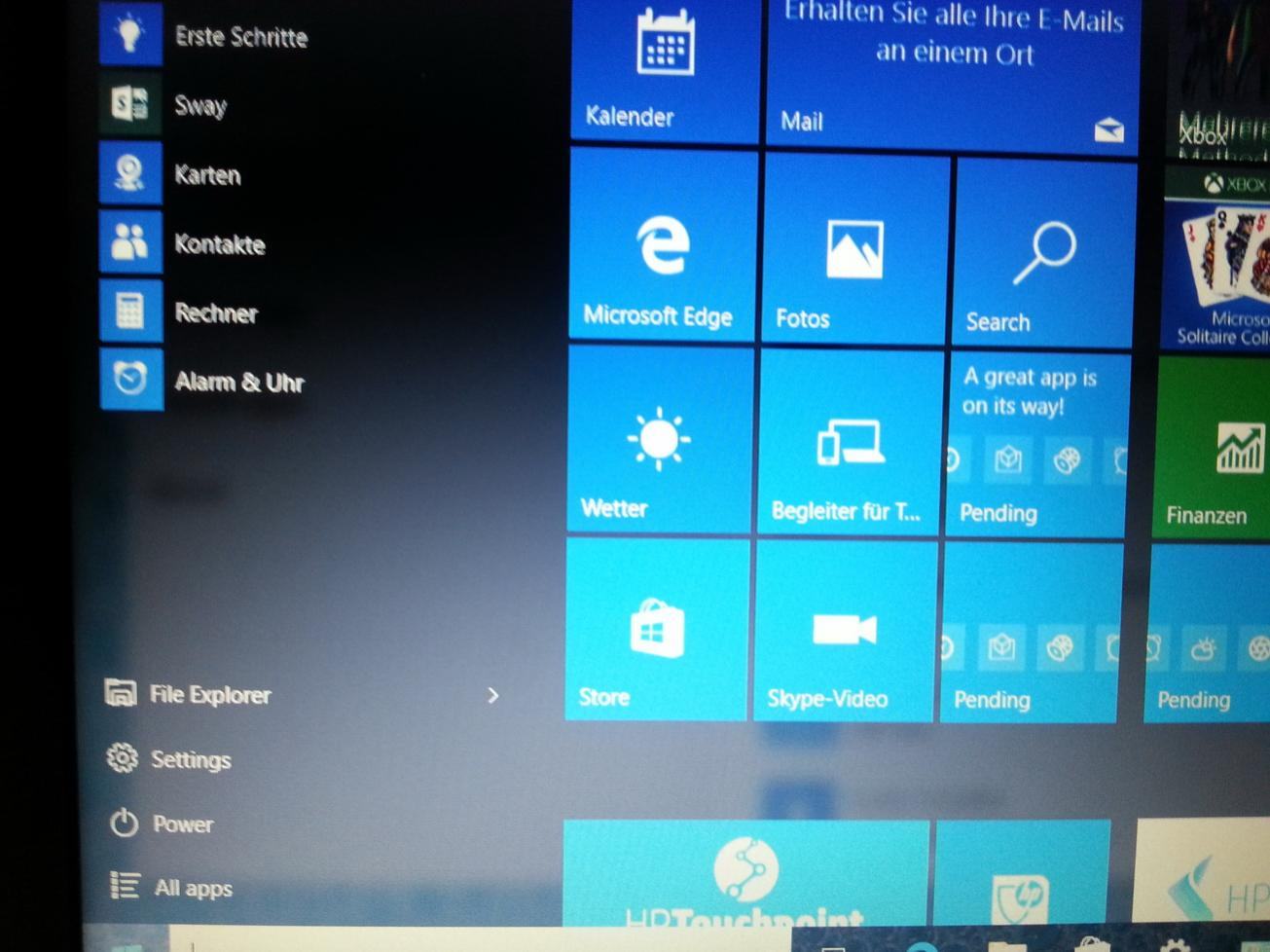Click the 'Rechner' text label
Viewport: 1270px width, 952px height.
click(216, 313)
